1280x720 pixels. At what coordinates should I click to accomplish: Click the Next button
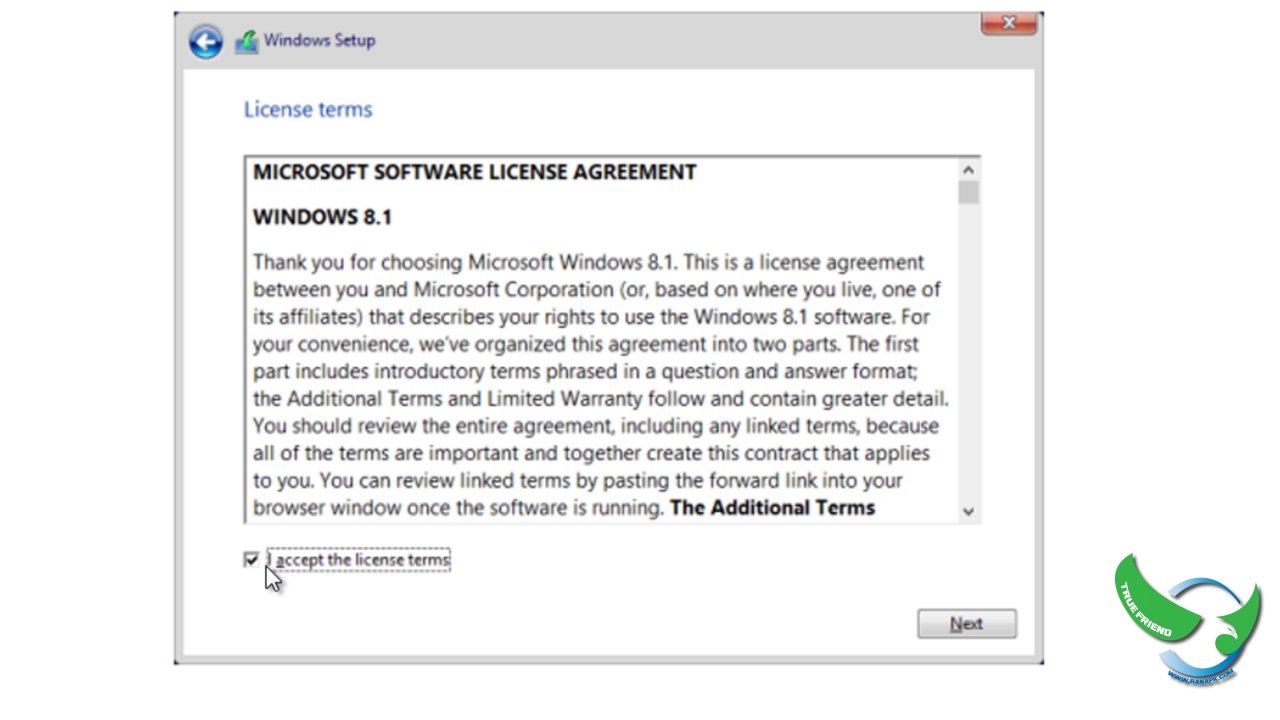(x=967, y=624)
